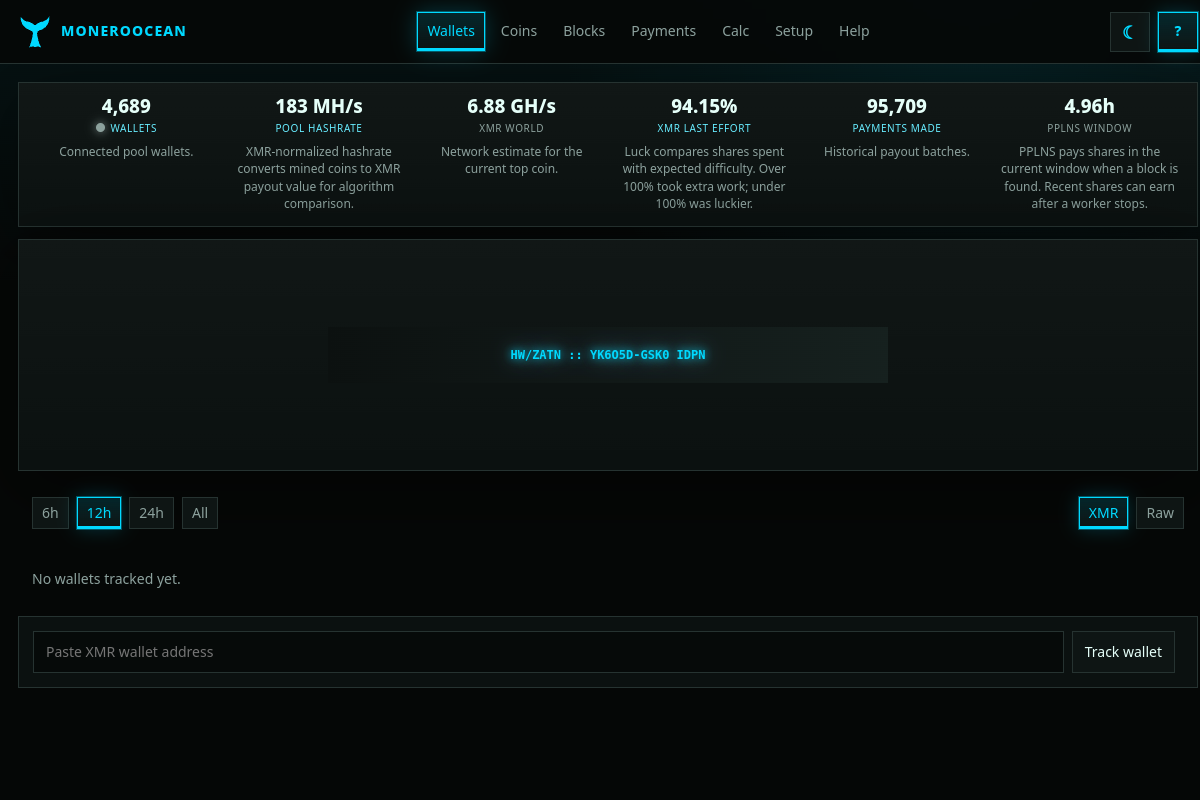The height and width of the screenshot is (800, 1200).
Task: Click the wallets status dot indicator
Action: point(100,128)
